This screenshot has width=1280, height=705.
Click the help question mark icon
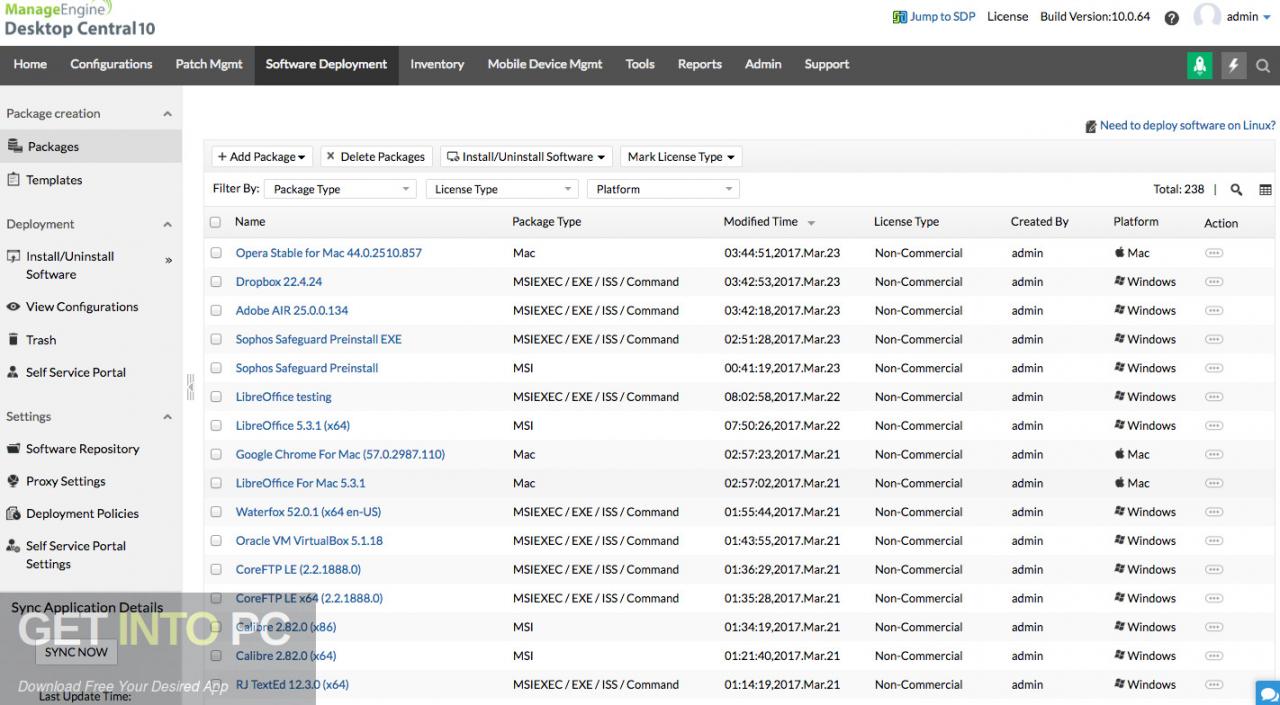tap(1172, 18)
